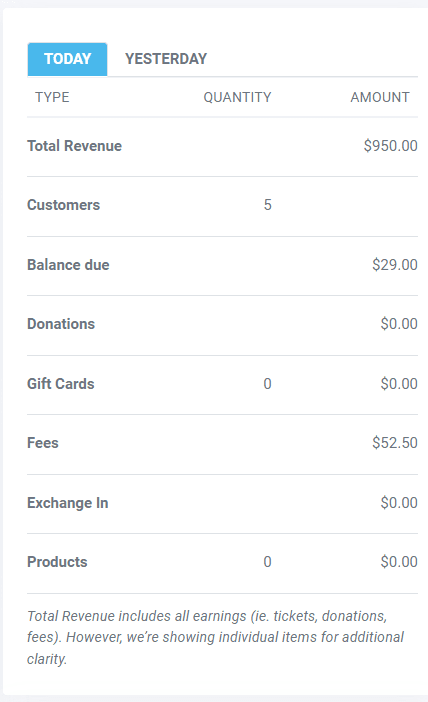Click the Total Revenue explanatory footnote text
The image size is (428, 702).
click(x=215, y=638)
